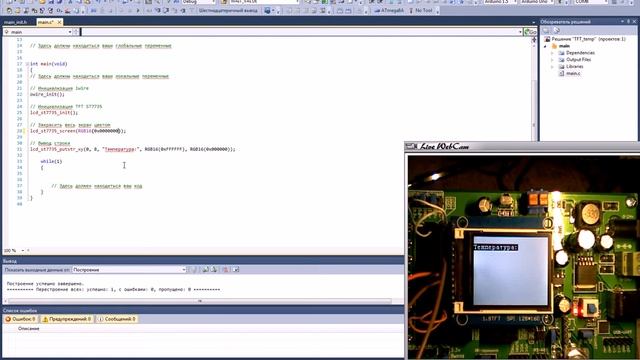Click the output pane horizontal scrollbar
The image size is (640, 360).
click(x=200, y=301)
